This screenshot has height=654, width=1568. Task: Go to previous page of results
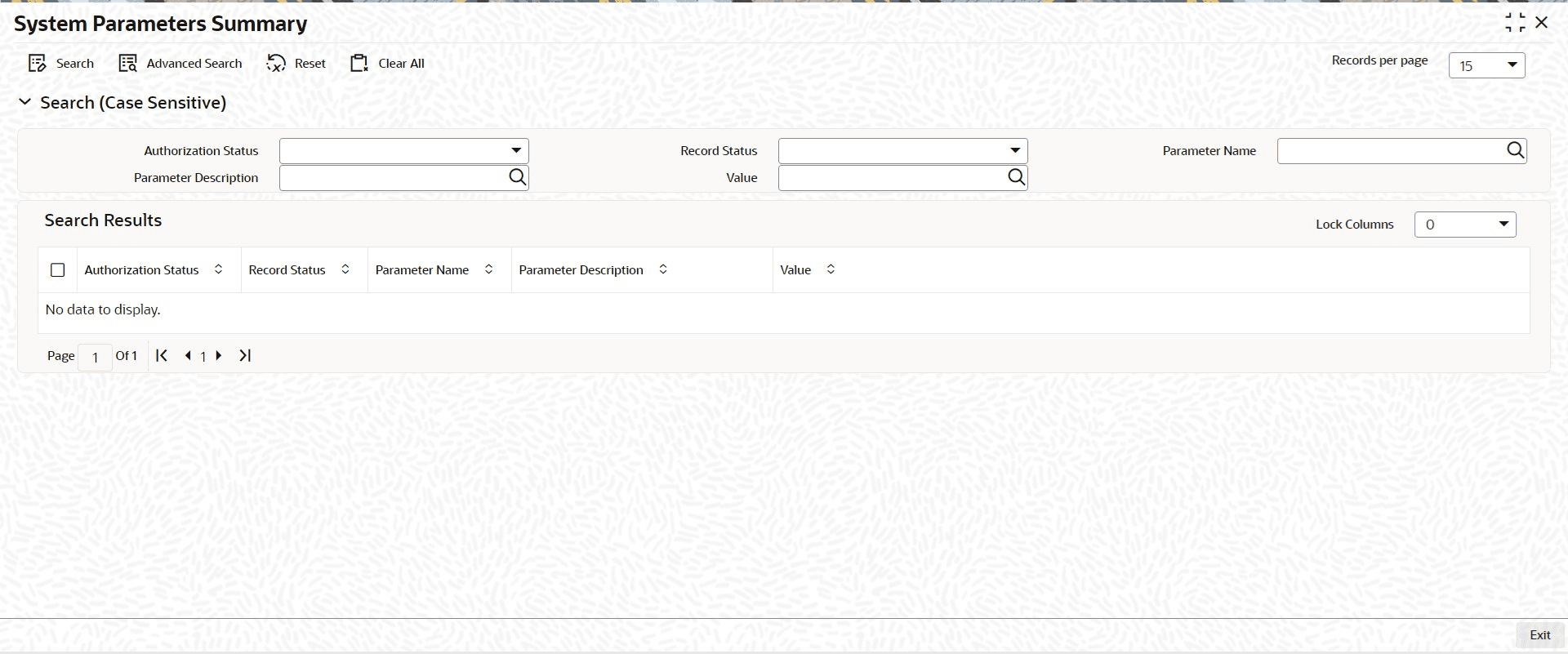click(188, 355)
